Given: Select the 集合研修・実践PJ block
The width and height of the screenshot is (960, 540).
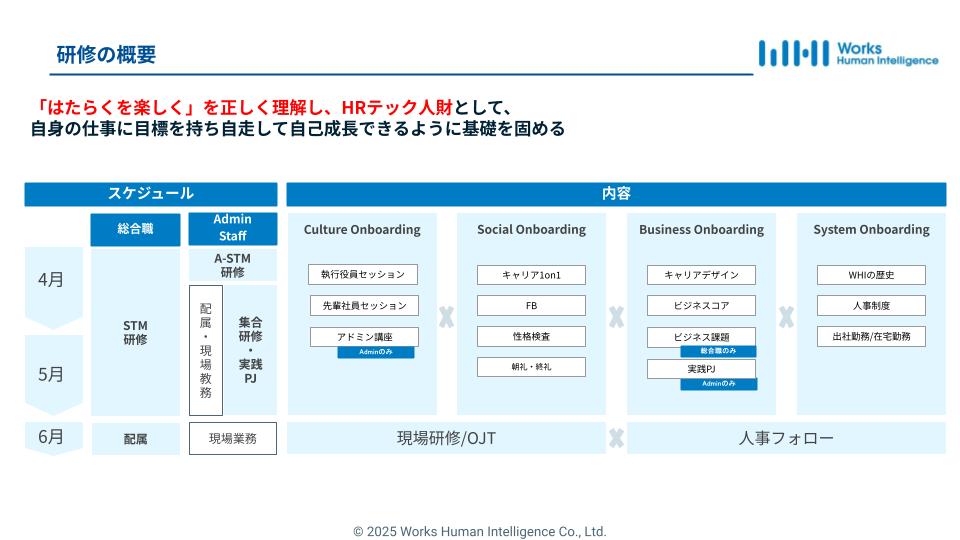Looking at the screenshot, I should click(250, 350).
